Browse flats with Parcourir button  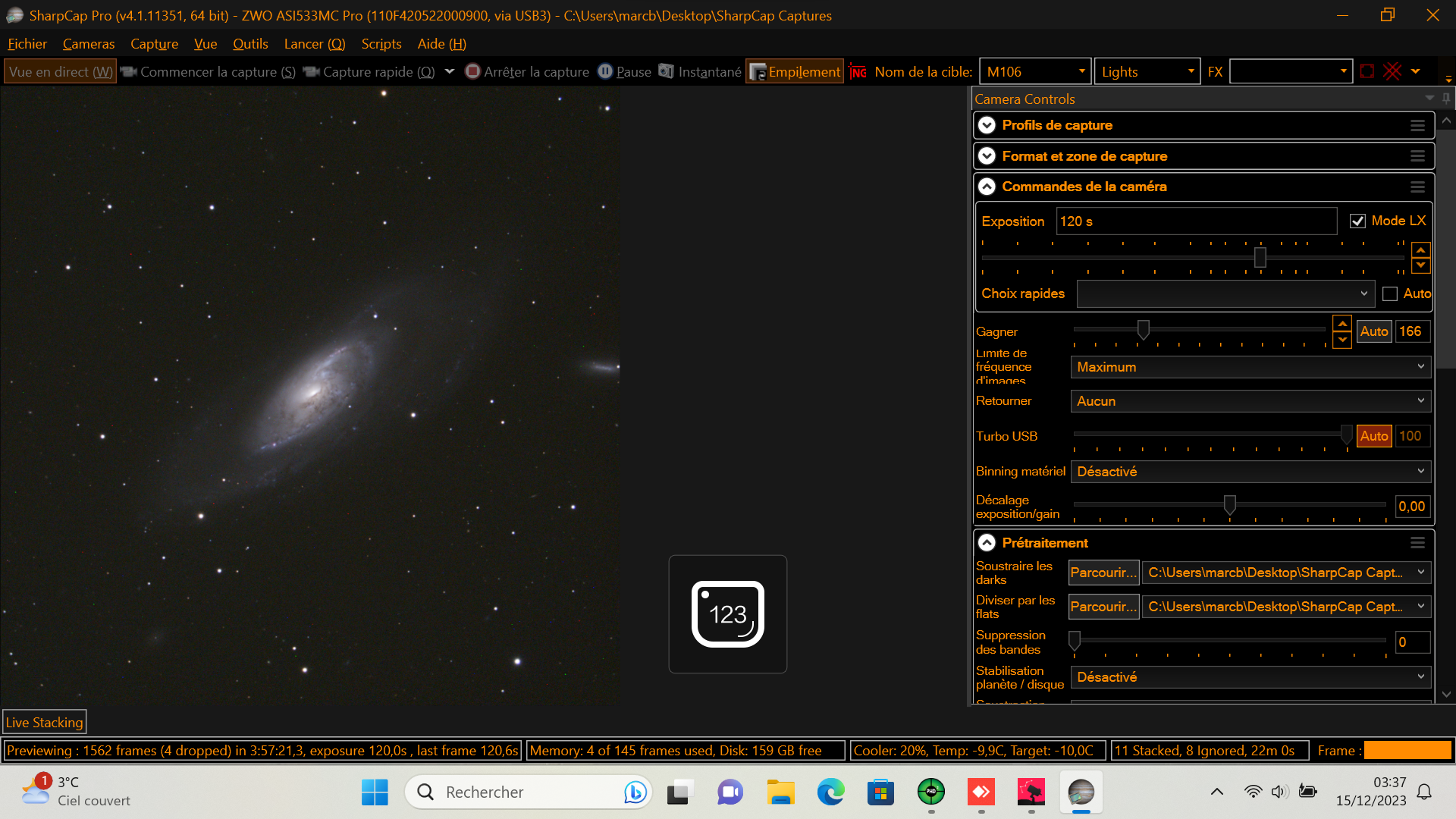tap(1103, 607)
